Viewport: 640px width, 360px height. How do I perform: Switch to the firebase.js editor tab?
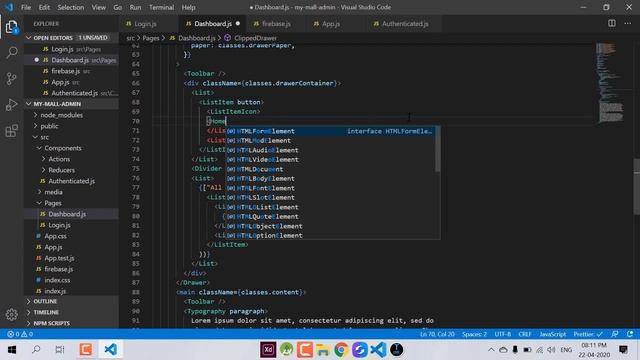276,24
